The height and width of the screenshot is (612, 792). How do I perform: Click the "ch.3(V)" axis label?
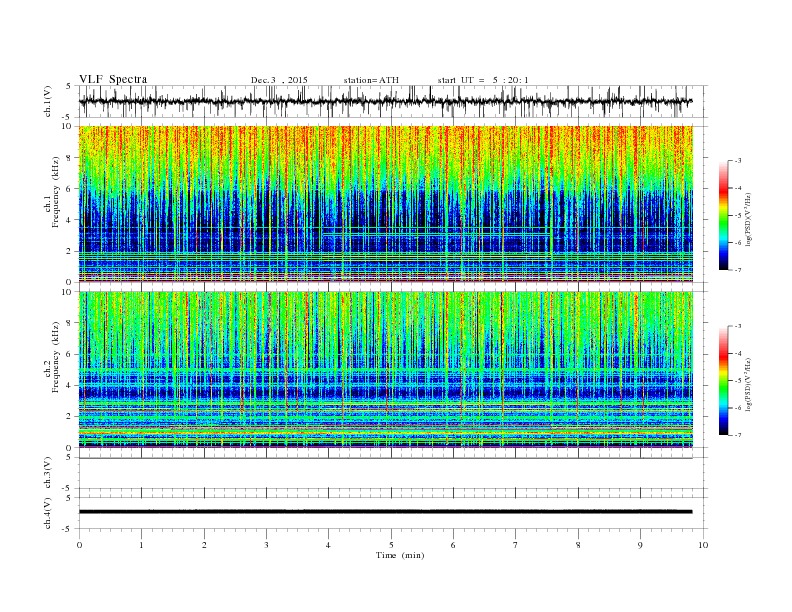pos(47,473)
